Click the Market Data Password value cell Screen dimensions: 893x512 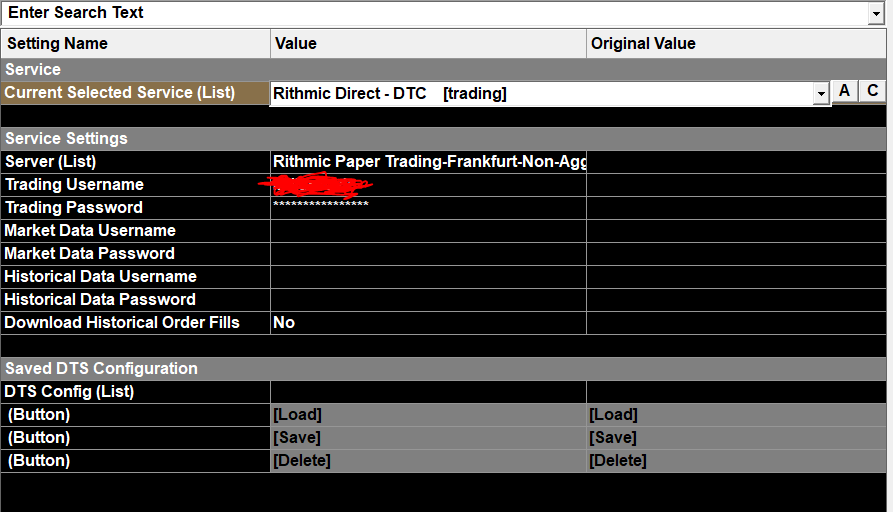428,254
